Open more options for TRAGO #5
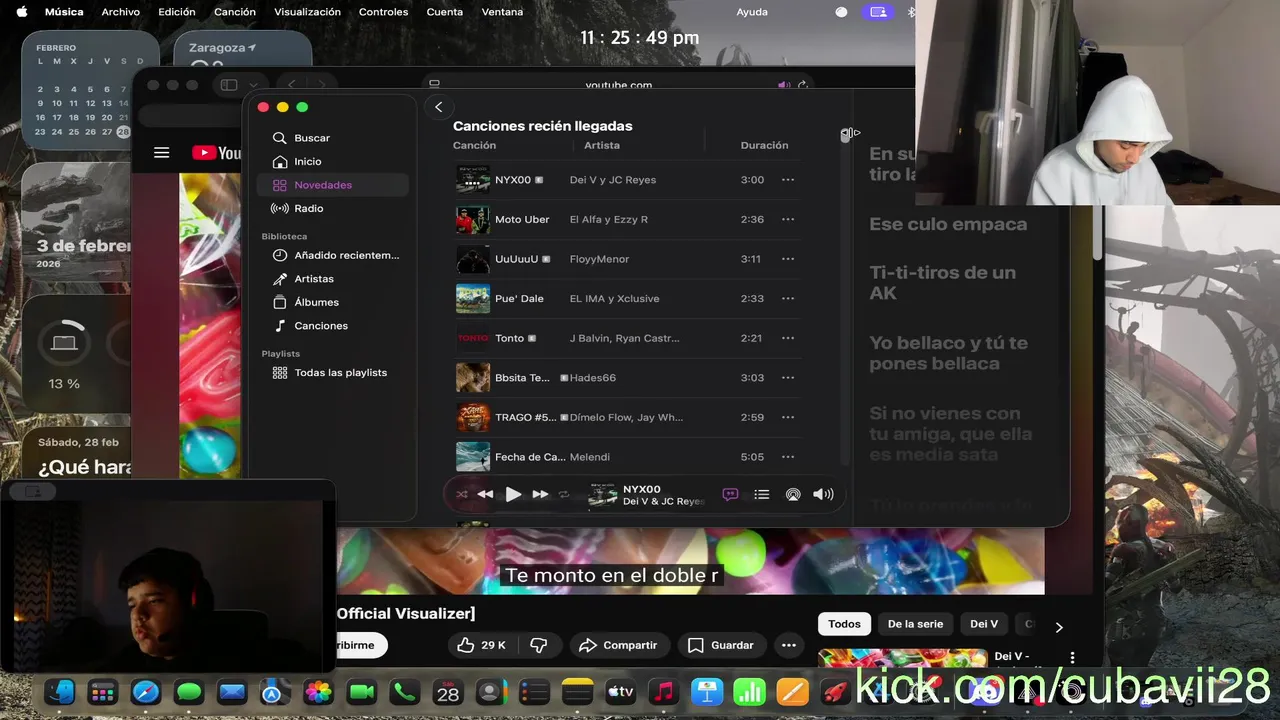1280x720 pixels. (788, 417)
